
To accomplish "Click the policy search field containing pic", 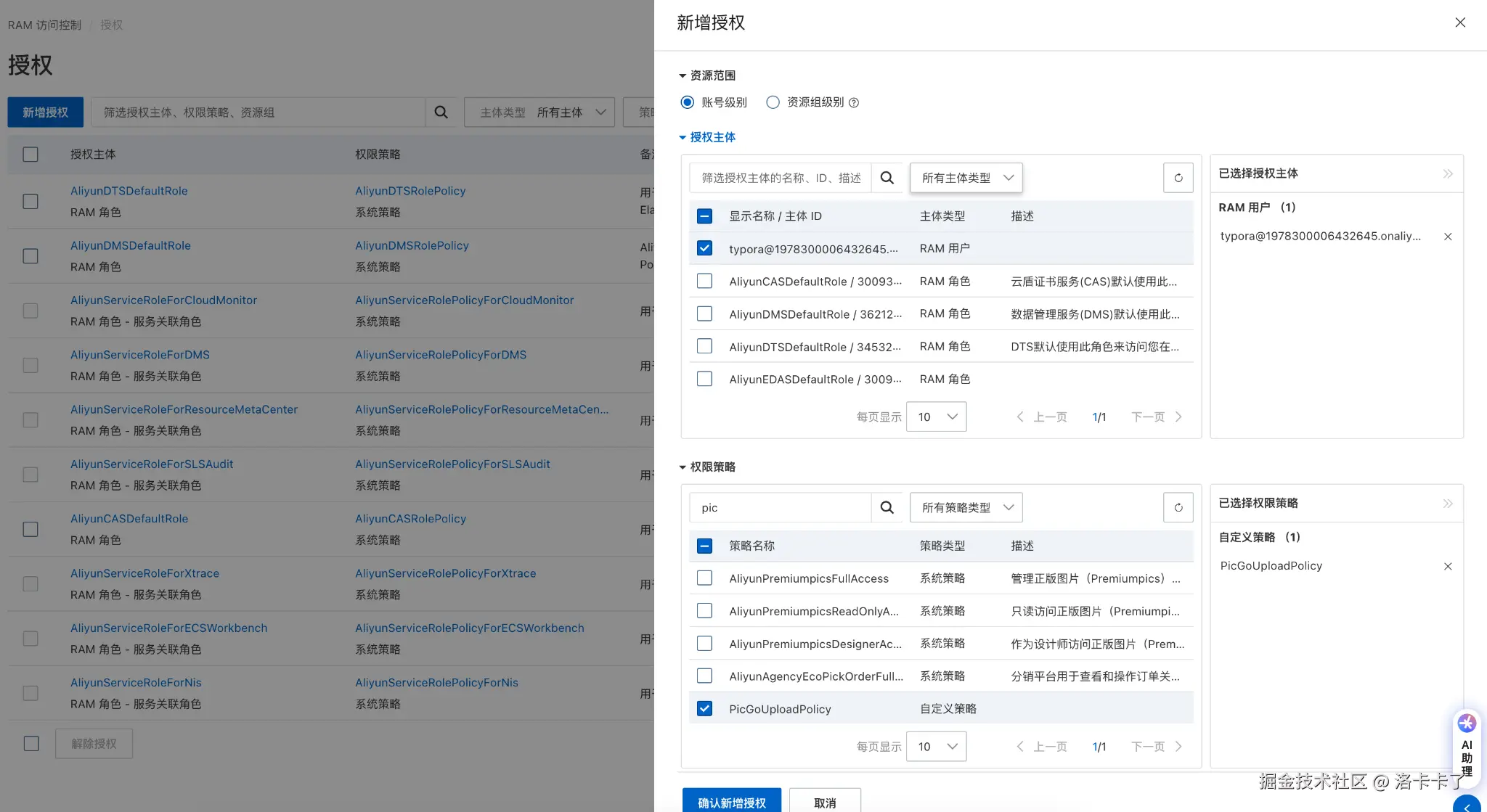I will tap(781, 507).
